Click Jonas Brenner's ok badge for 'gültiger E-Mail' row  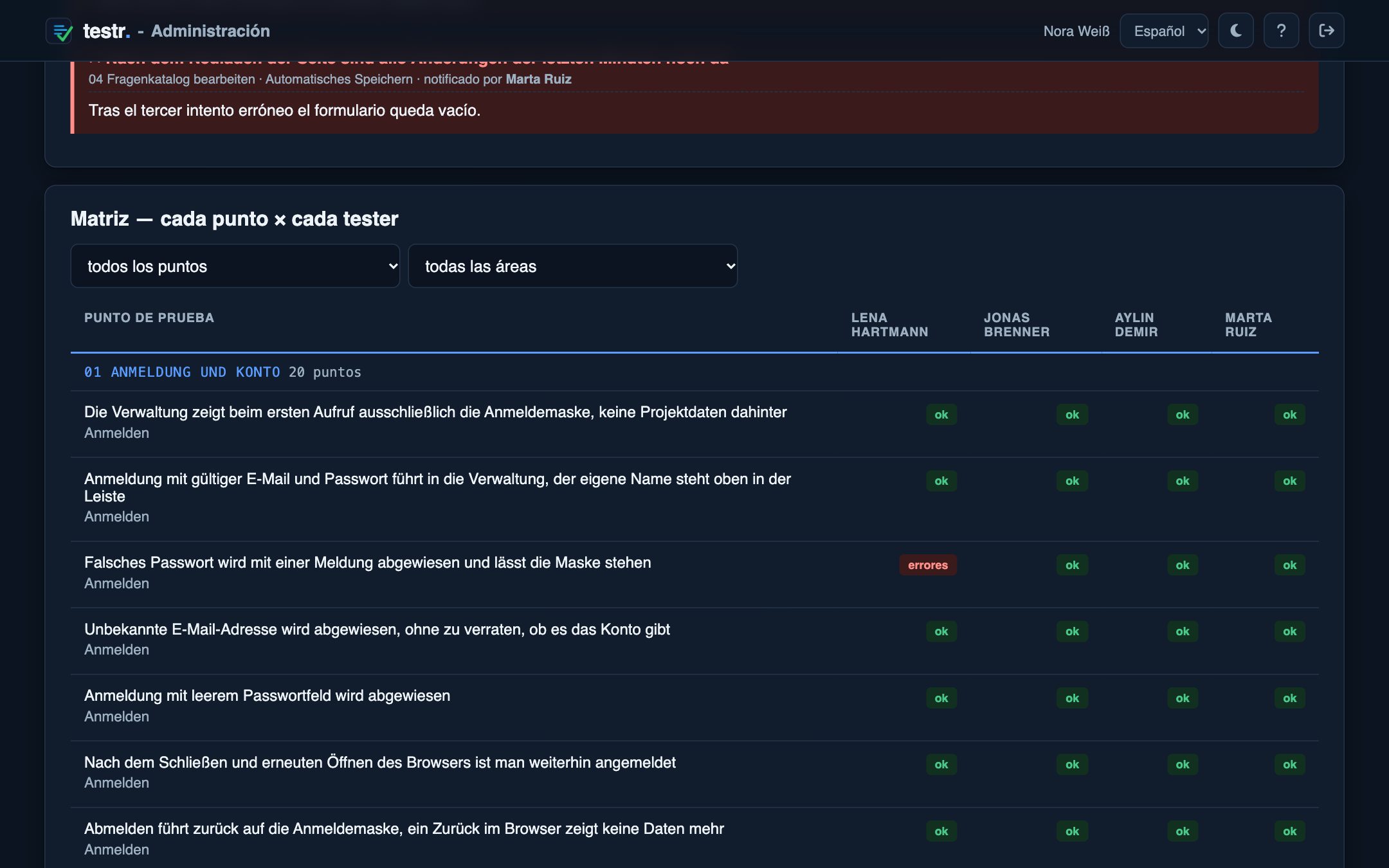(x=1072, y=481)
